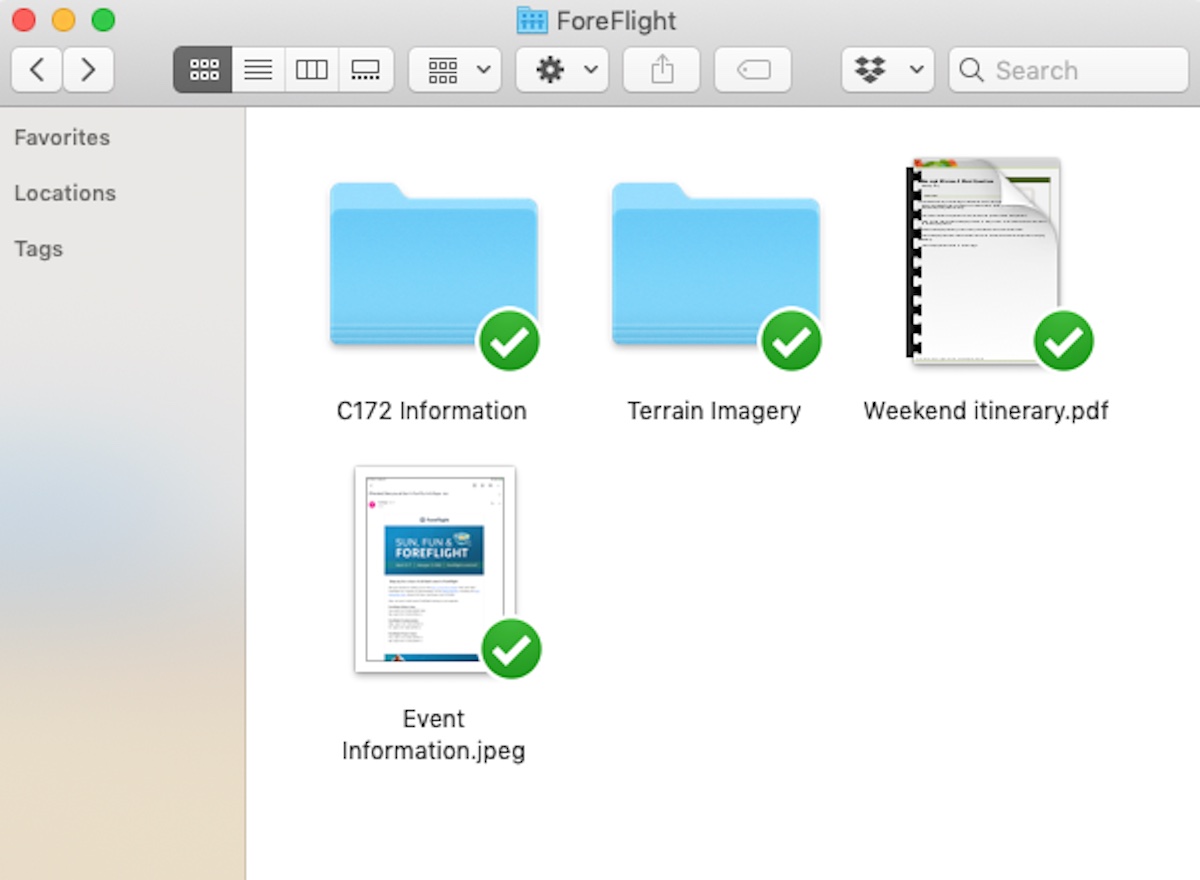Open the gear Action menu
This screenshot has height=880, width=1200.
pyautogui.click(x=562, y=70)
